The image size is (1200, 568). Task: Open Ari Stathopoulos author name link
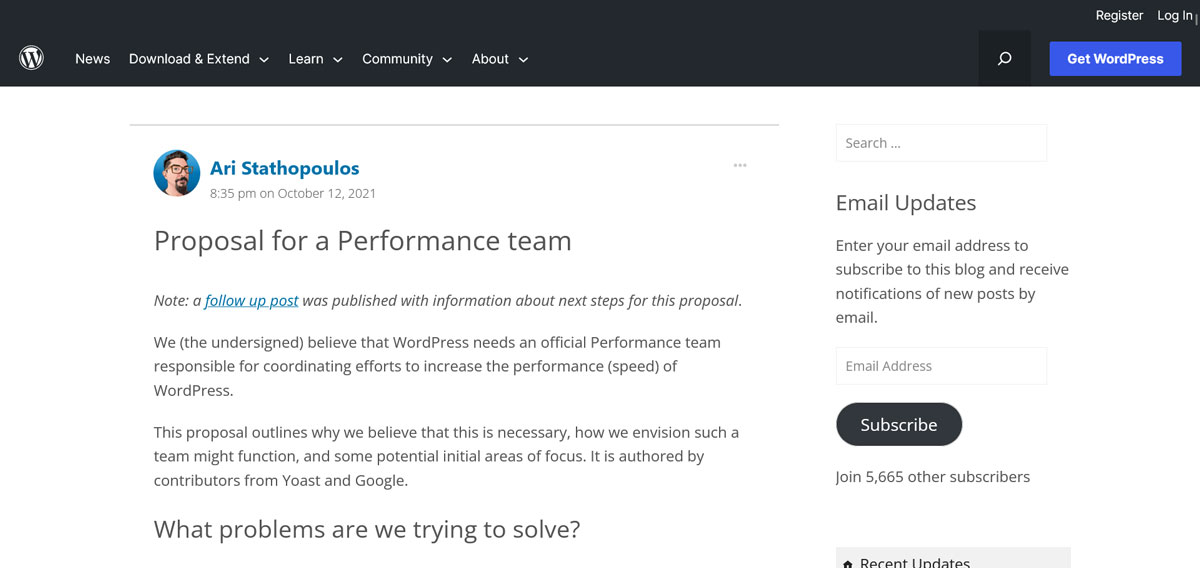click(x=284, y=168)
